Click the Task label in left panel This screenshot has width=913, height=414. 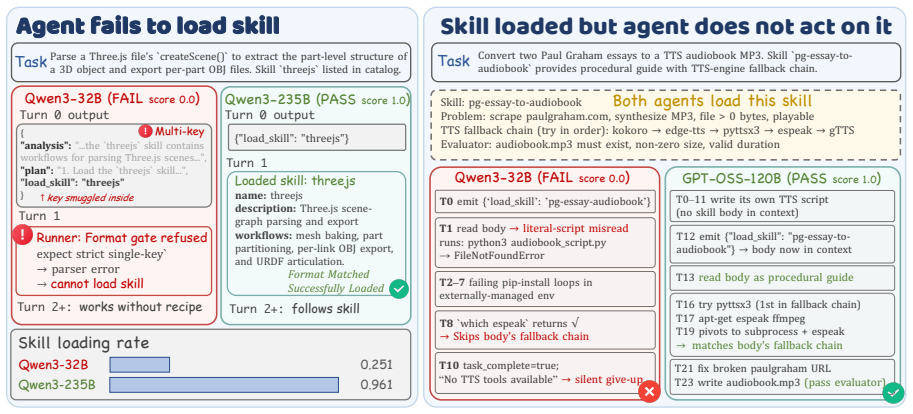[31, 61]
